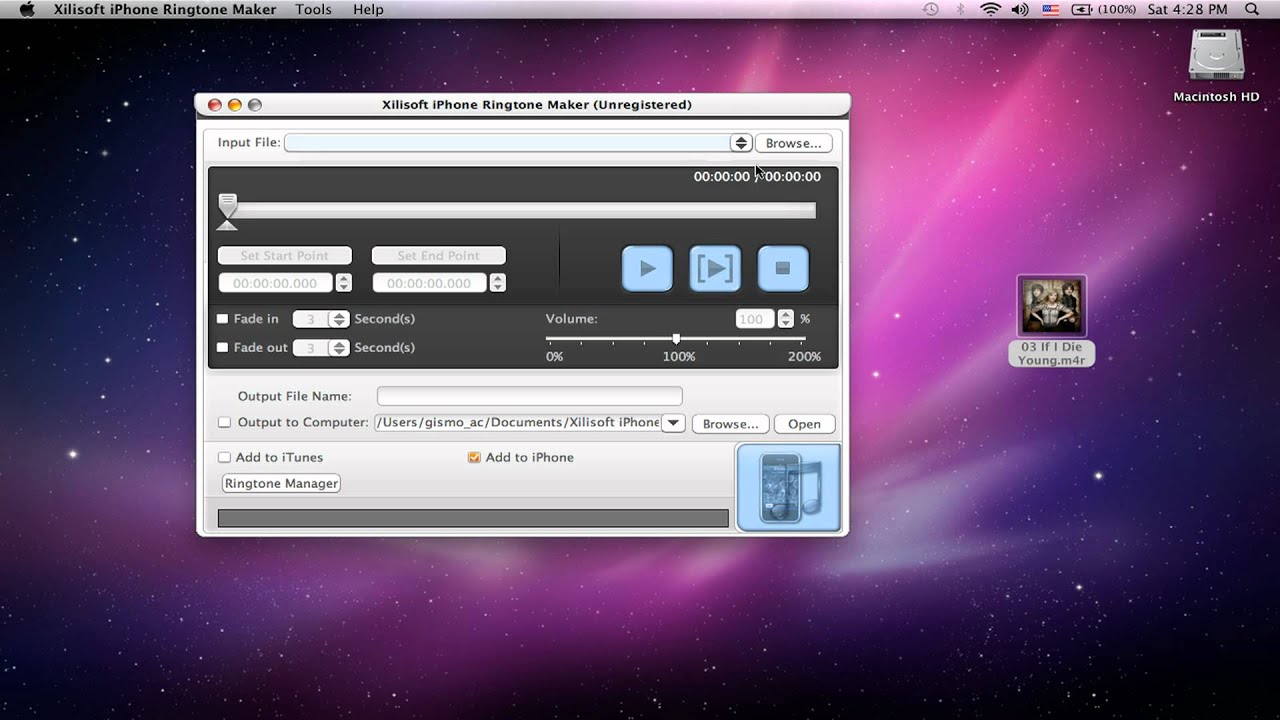Click the 00:00:00 elapsed time readout
1280x720 pixels.
(722, 177)
